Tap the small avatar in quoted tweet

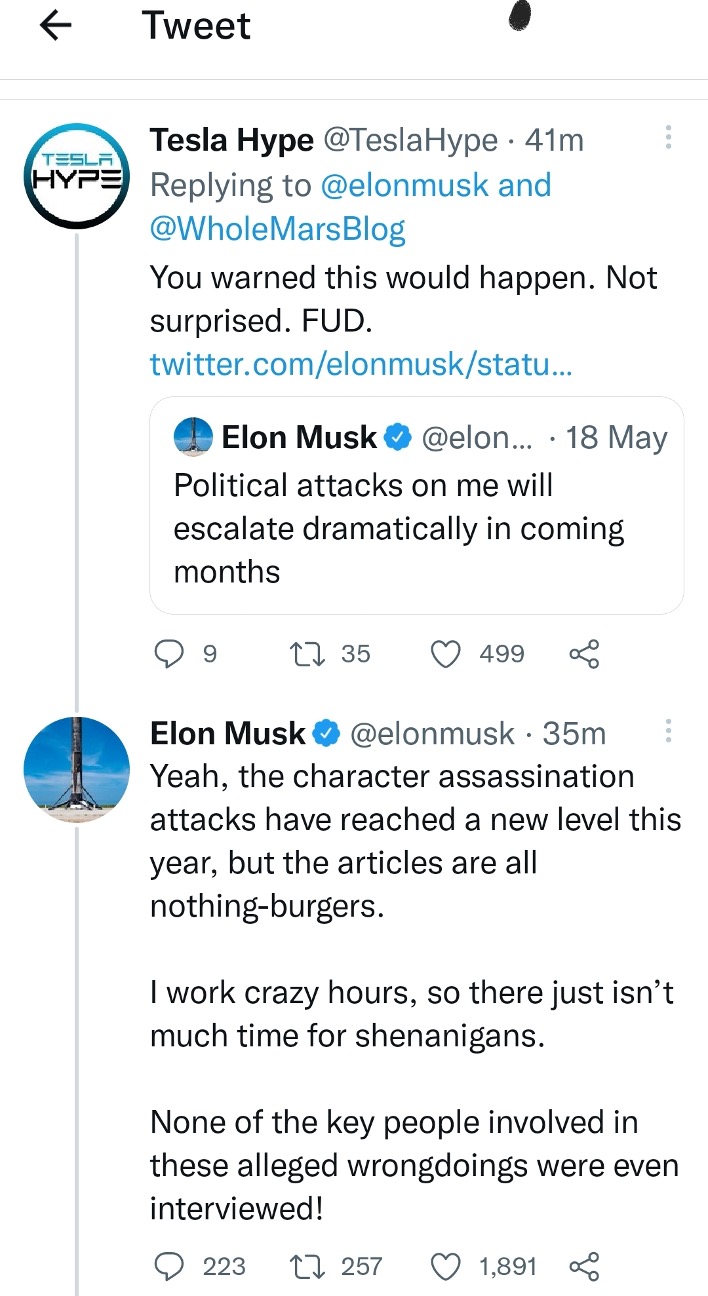[193, 437]
